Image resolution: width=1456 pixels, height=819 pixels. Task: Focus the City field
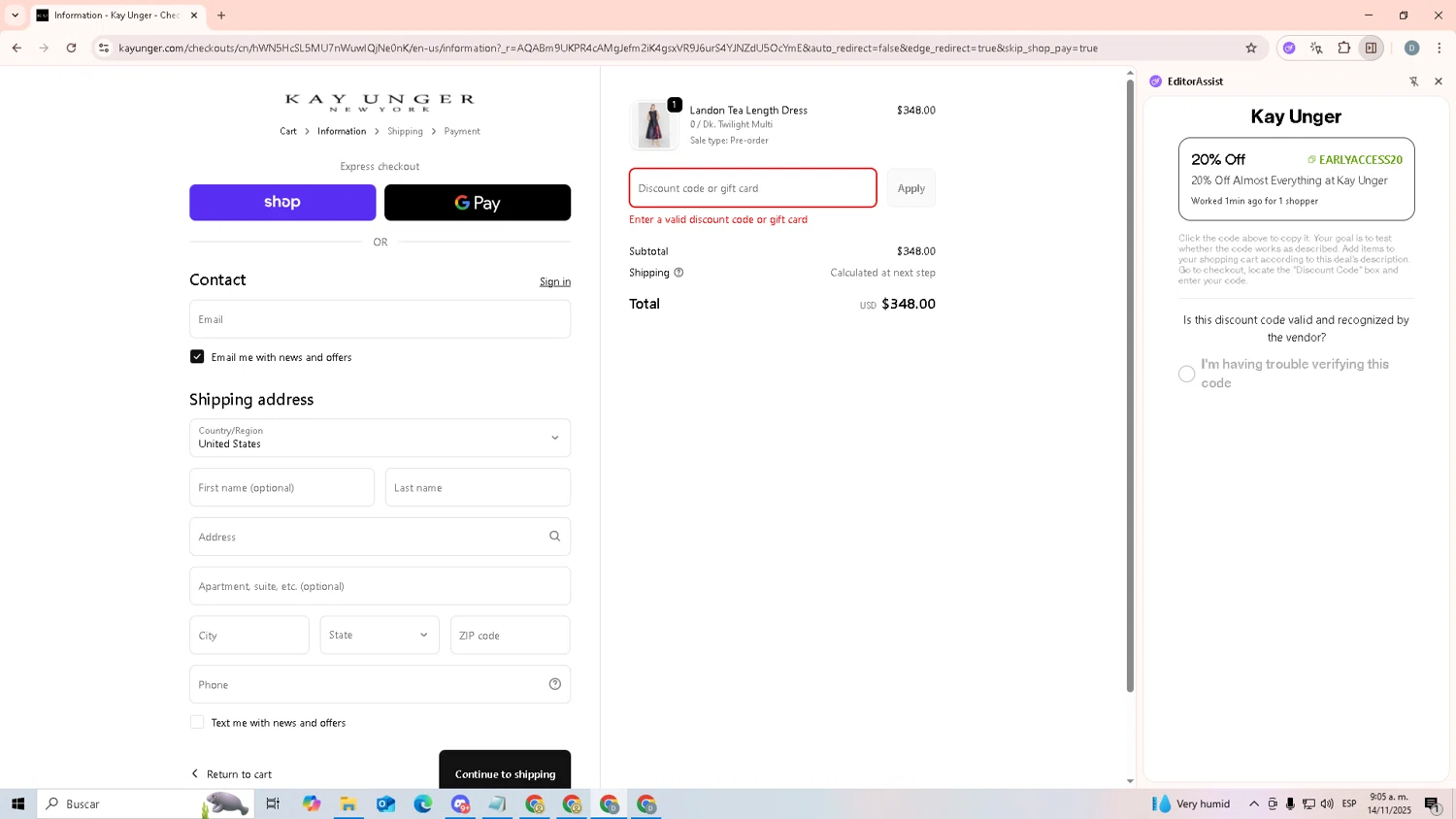click(x=249, y=636)
